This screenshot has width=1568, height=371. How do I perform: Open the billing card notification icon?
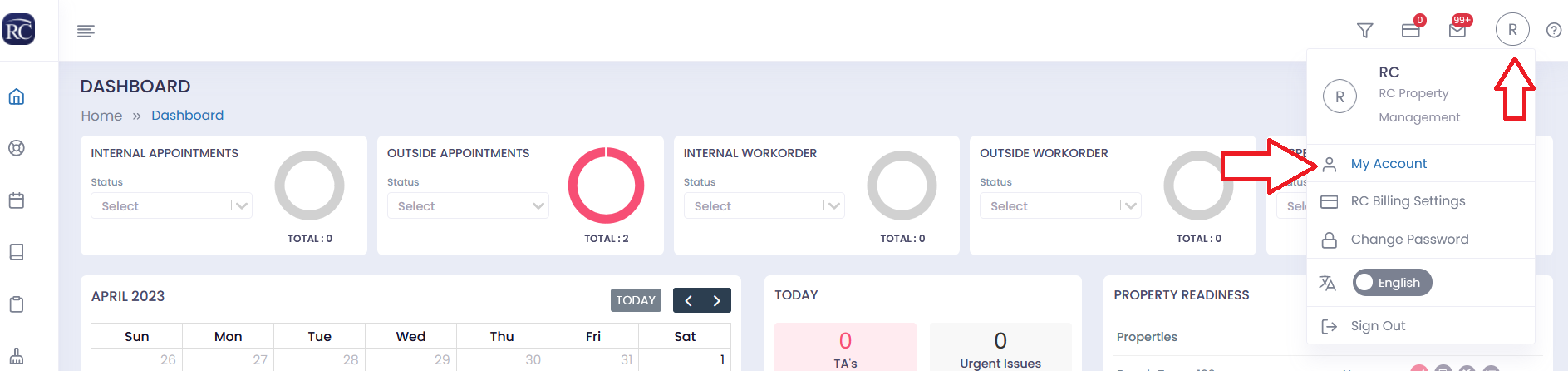point(1411,31)
